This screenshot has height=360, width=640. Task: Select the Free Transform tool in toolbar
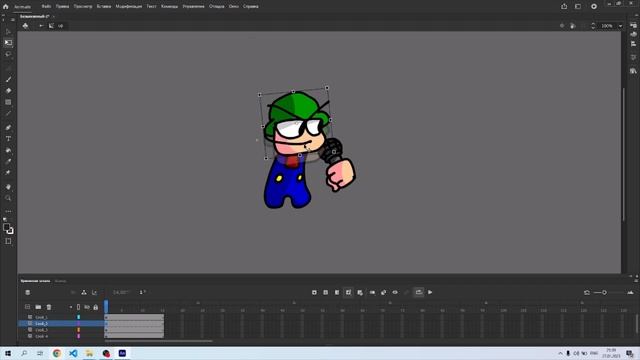coord(8,42)
